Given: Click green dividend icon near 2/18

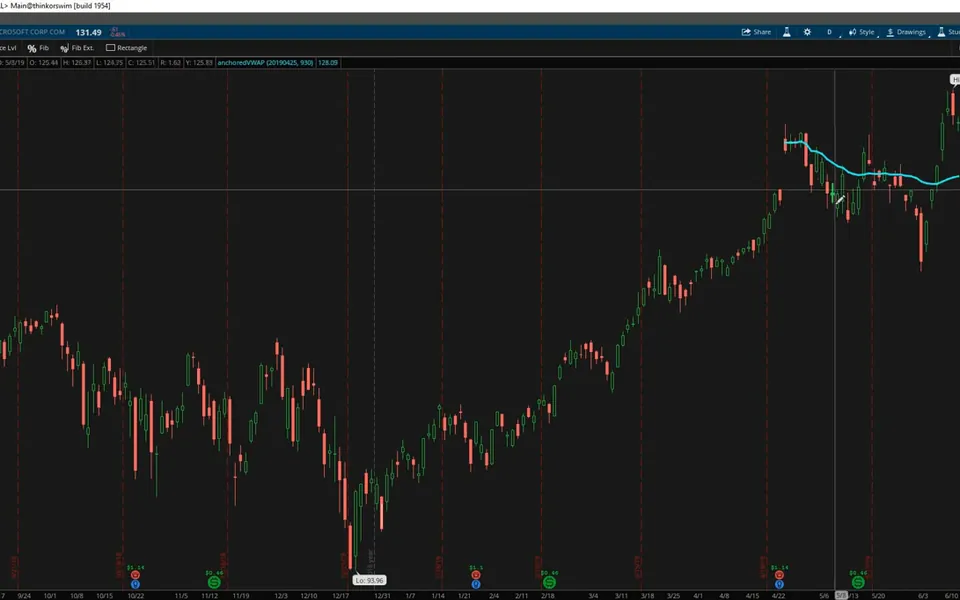Looking at the screenshot, I should pyautogui.click(x=549, y=582).
